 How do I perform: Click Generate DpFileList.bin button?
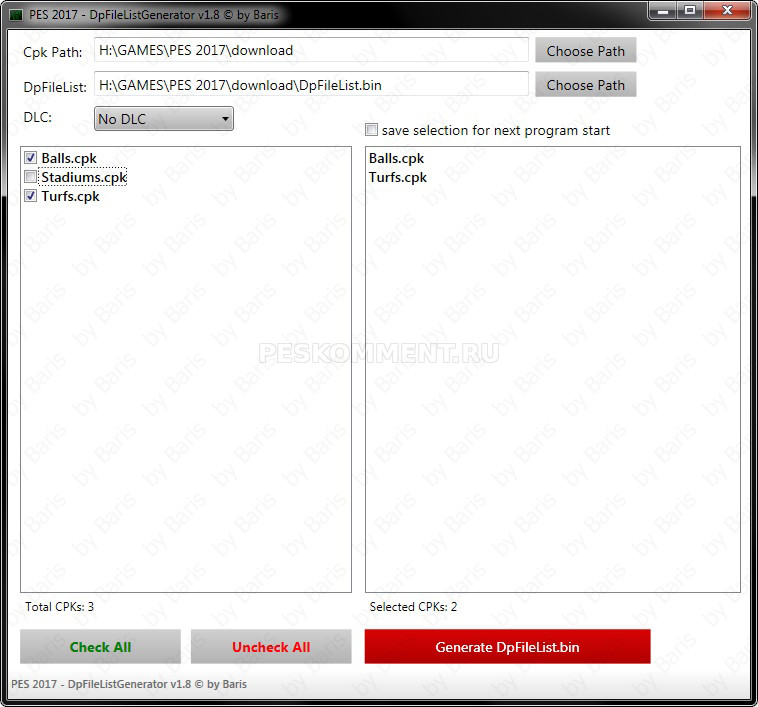click(508, 647)
